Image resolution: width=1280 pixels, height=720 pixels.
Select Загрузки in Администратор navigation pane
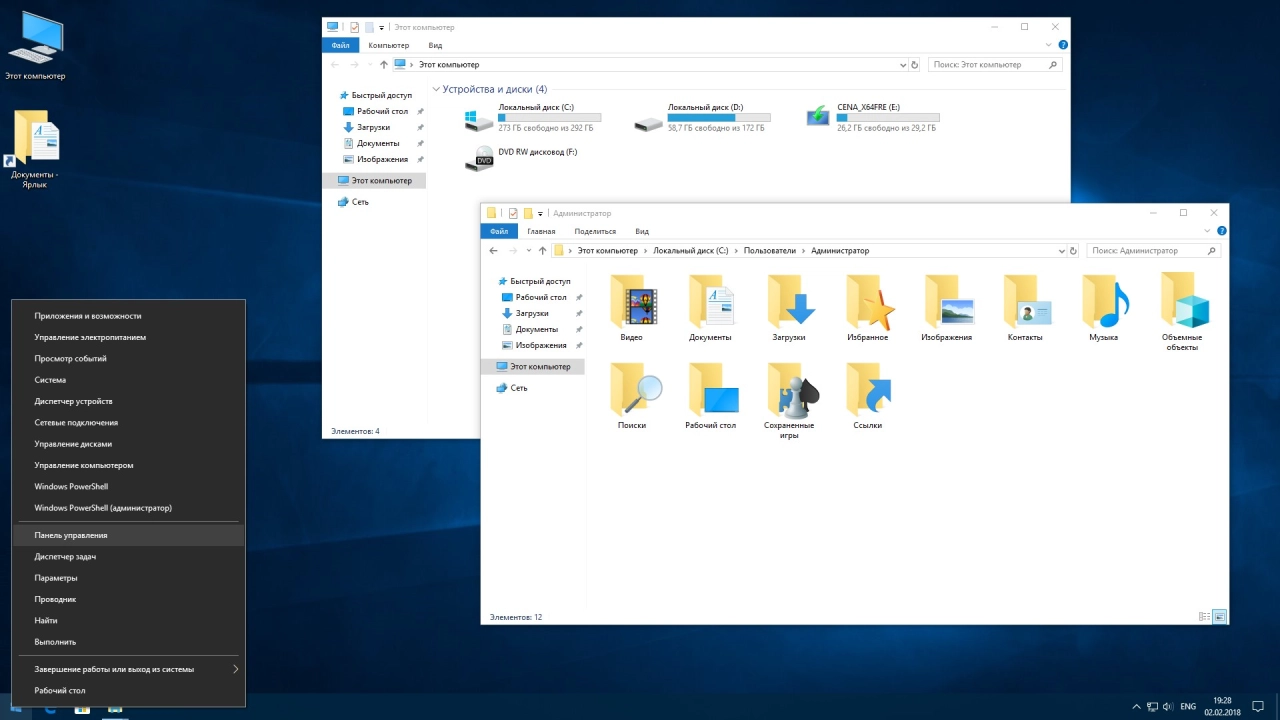click(532, 313)
